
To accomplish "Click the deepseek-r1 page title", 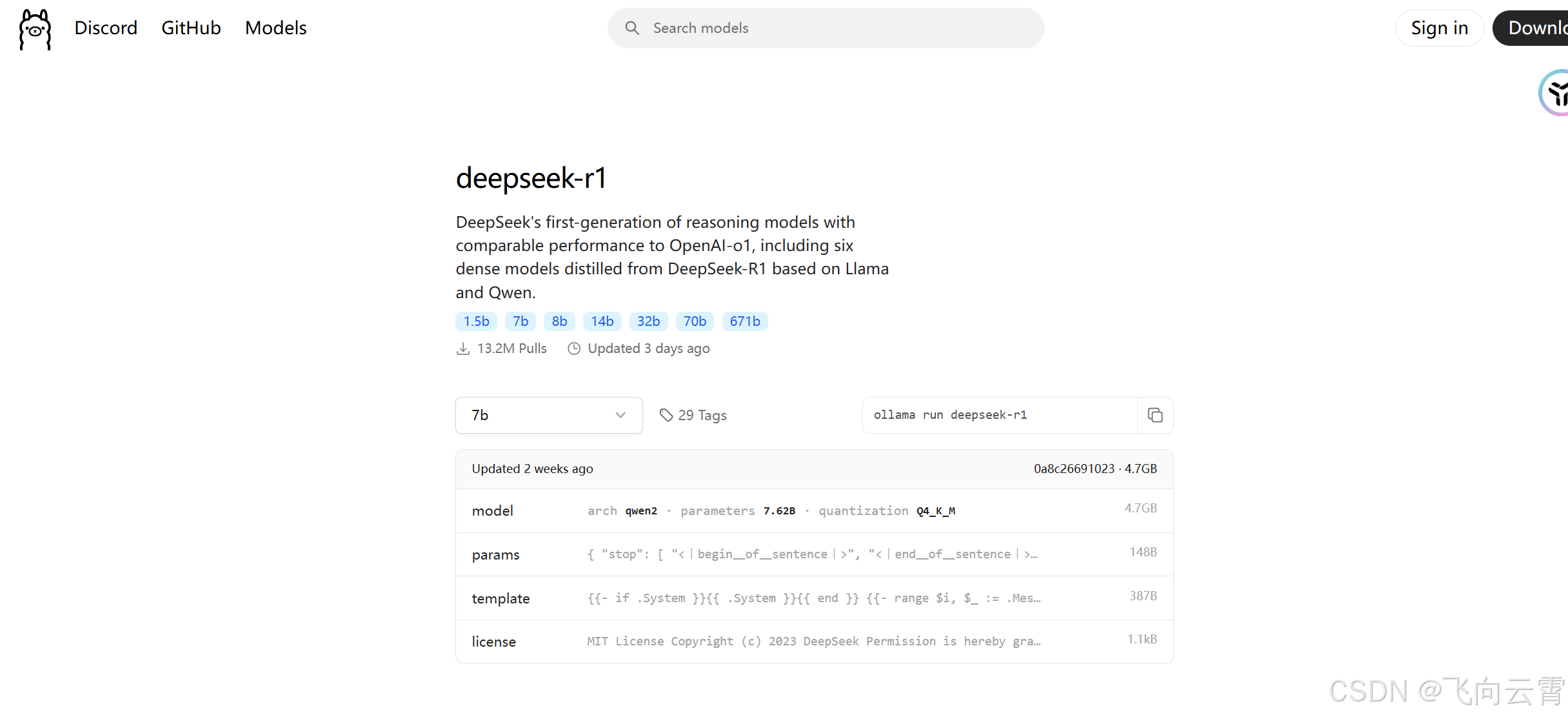I will 531,178.
